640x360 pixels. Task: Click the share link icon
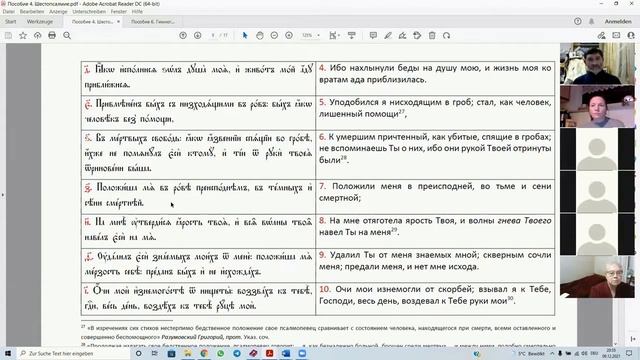(x=601, y=36)
